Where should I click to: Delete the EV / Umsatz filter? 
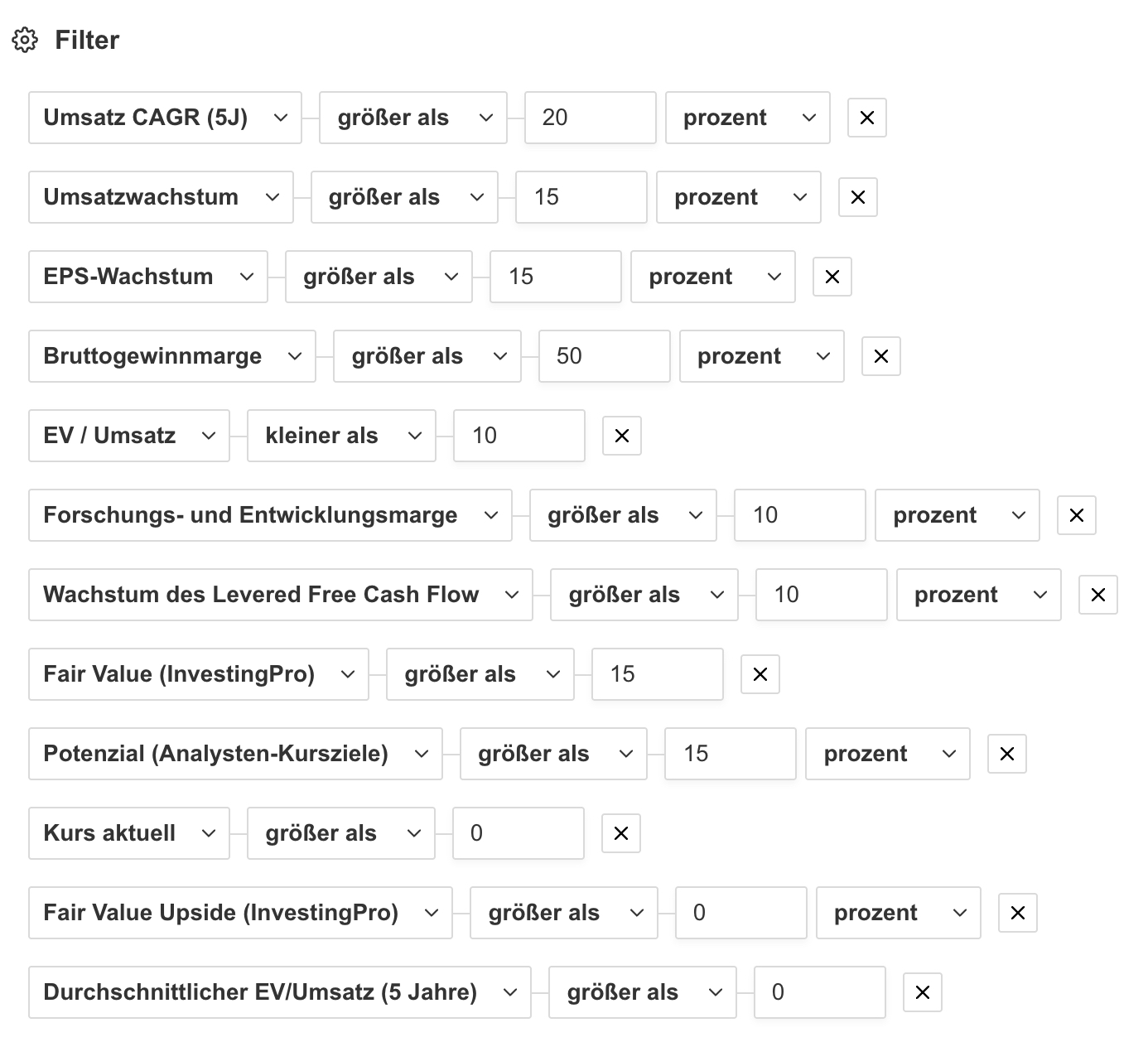coord(622,436)
